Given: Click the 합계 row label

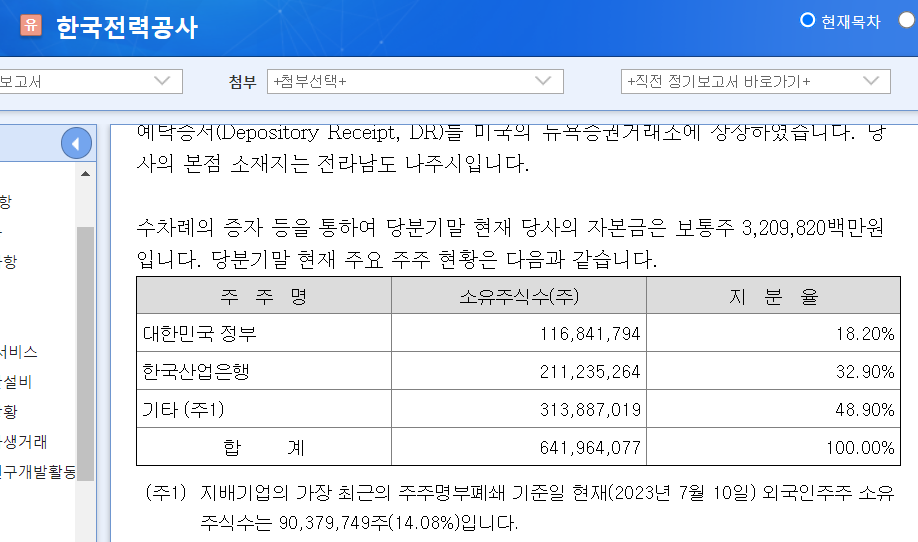Looking at the screenshot, I should tap(264, 447).
